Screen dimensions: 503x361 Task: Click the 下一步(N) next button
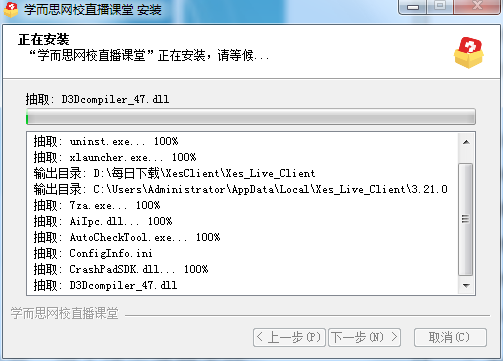(x=364, y=337)
